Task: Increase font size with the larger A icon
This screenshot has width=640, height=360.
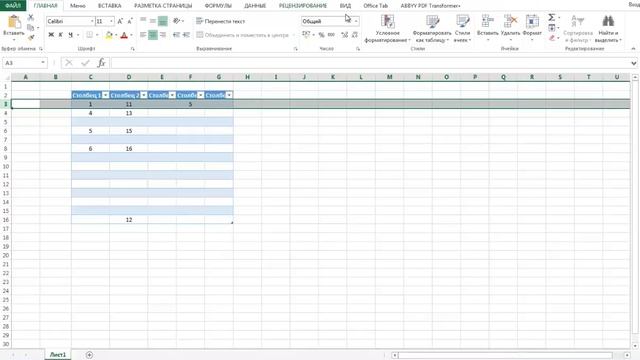Action: 120,21
